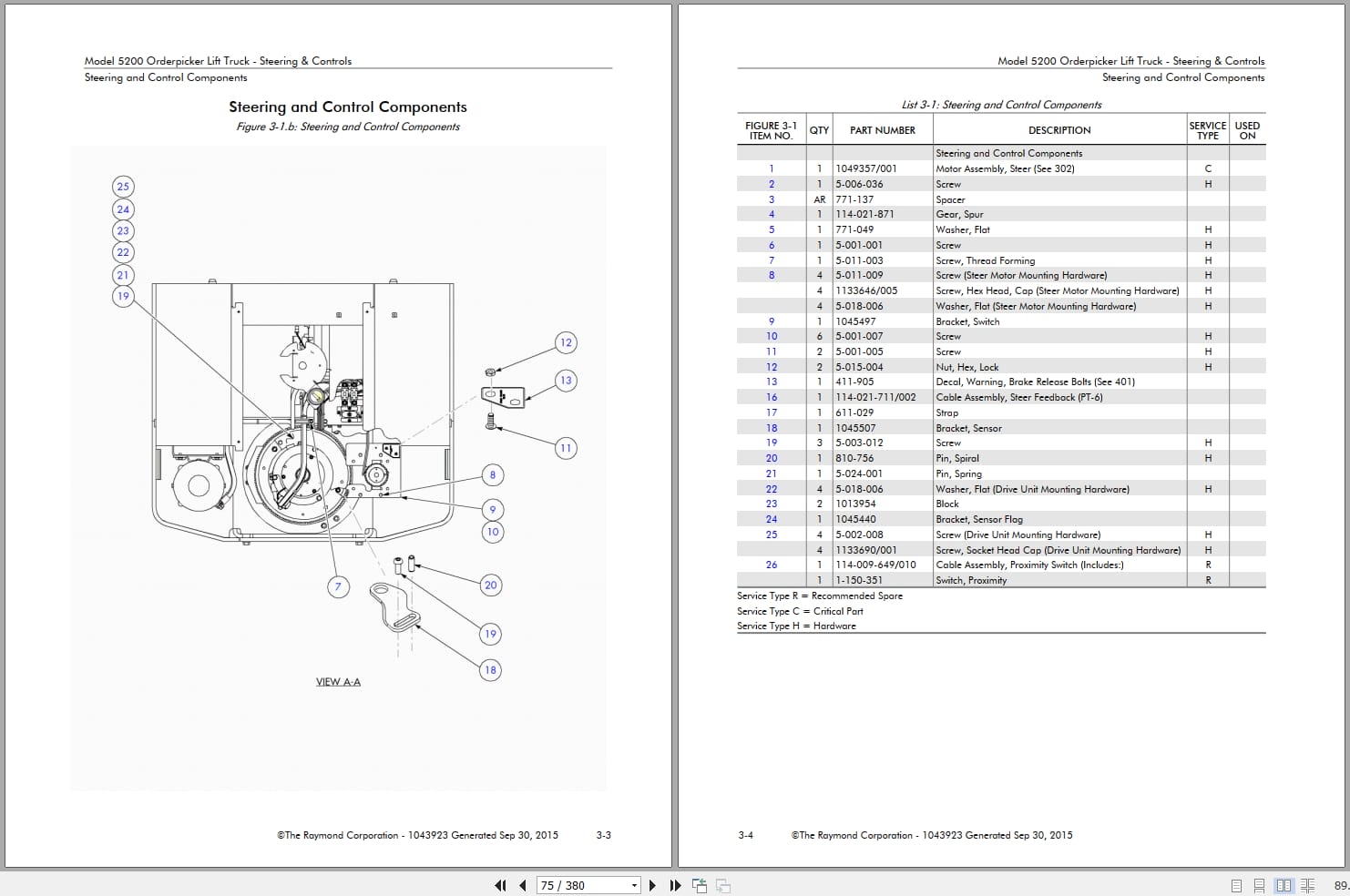
Task: Select Switch, Proximity description
Action: tap(971, 580)
